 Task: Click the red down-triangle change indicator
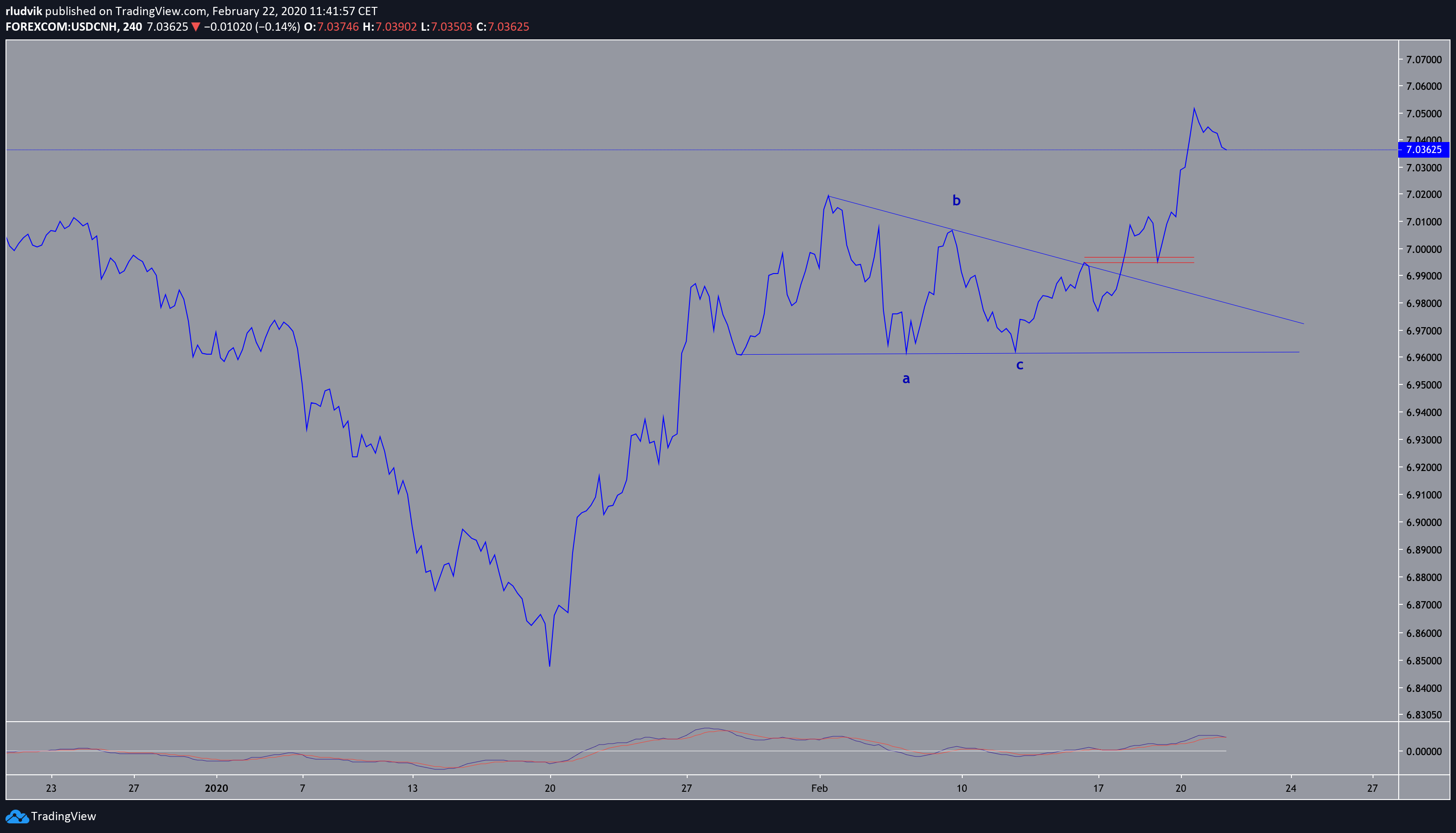click(196, 27)
